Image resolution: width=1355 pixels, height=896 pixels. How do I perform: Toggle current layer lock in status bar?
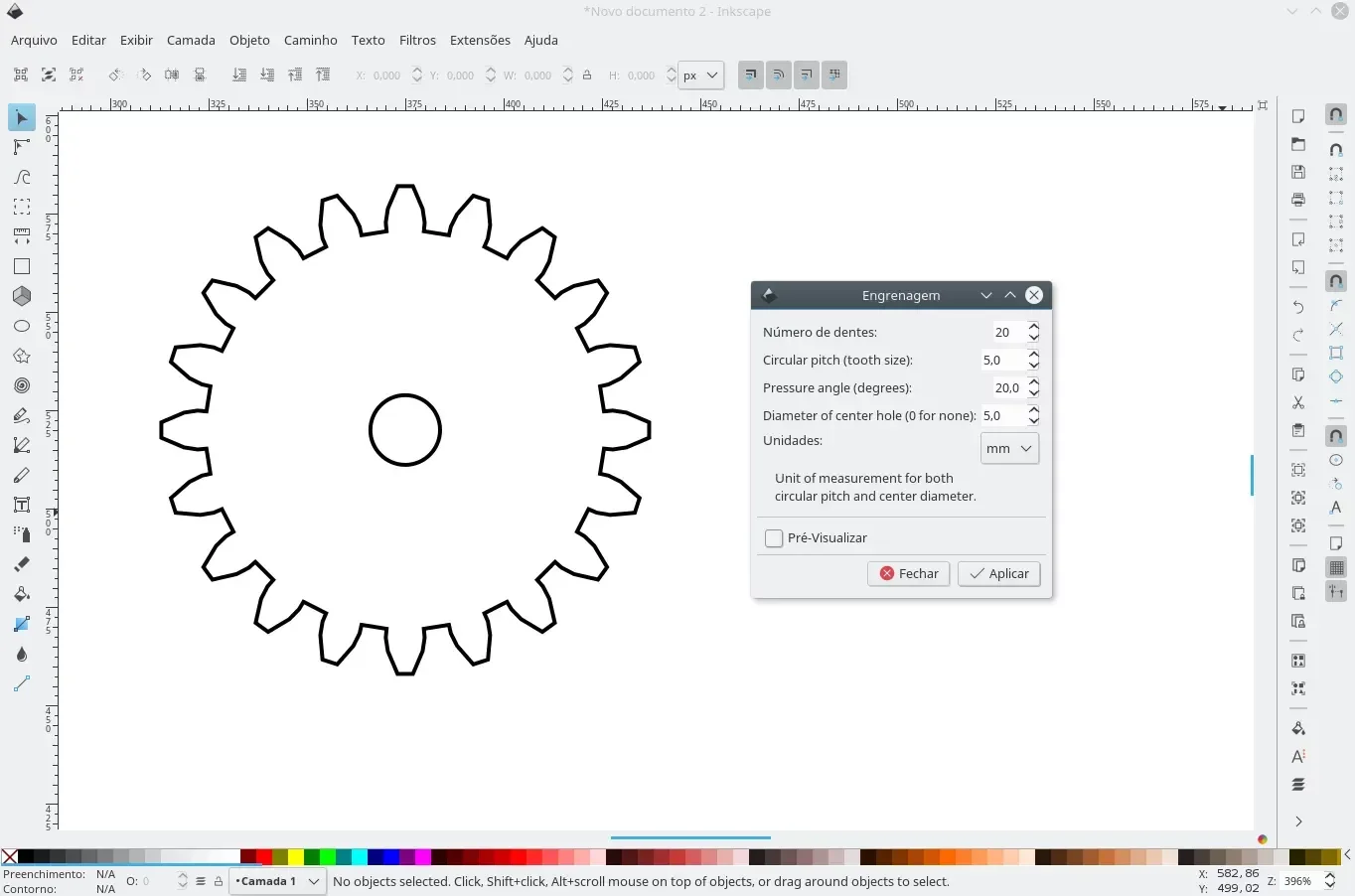219,881
